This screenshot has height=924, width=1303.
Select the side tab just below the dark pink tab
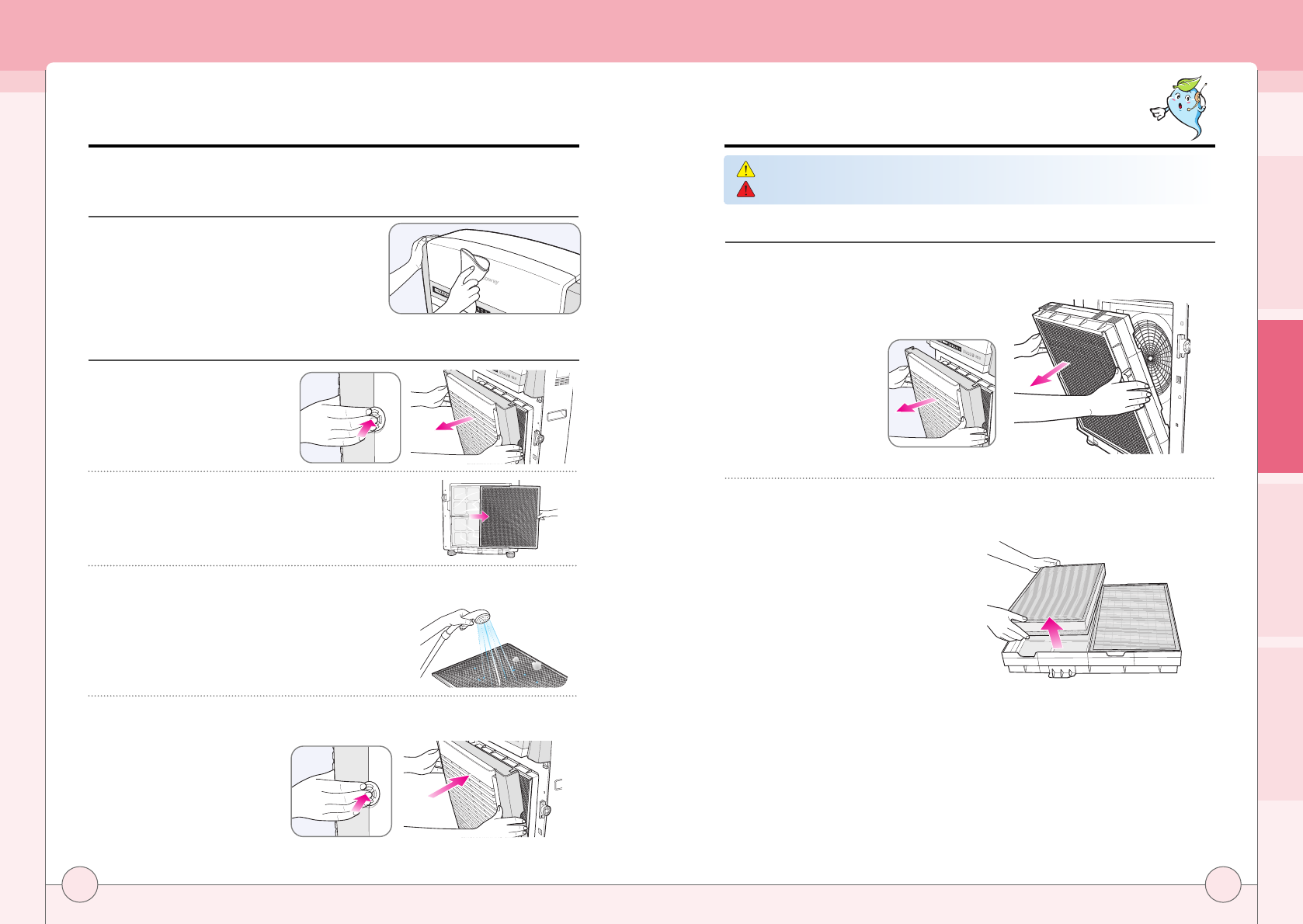click(1280, 559)
